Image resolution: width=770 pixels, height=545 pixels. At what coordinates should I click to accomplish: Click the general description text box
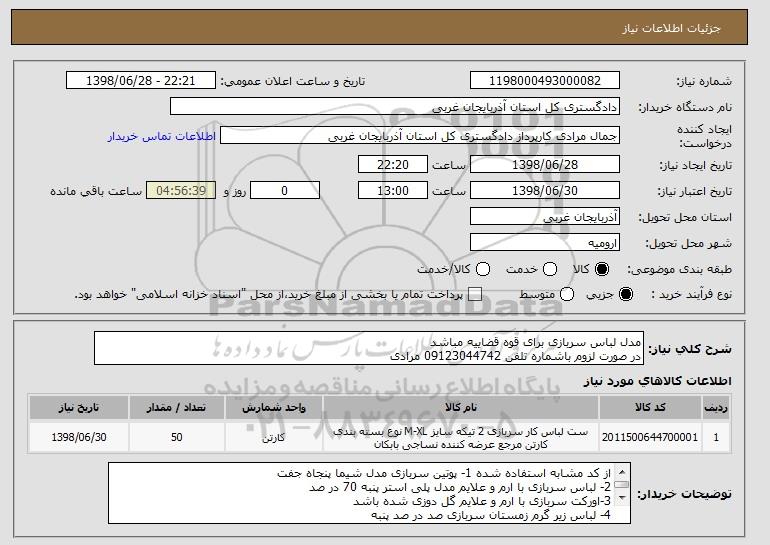369,349
